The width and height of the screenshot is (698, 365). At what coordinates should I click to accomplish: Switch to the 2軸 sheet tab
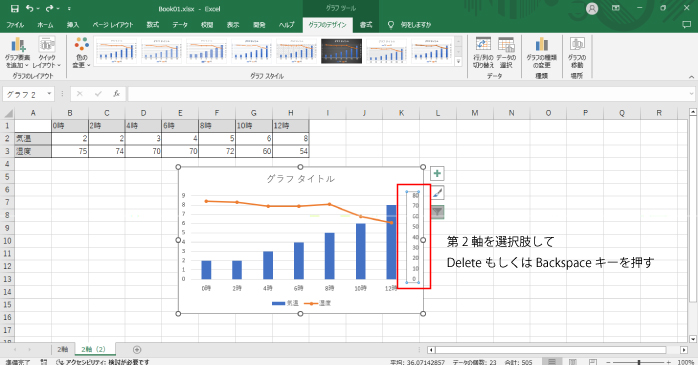click(63, 349)
